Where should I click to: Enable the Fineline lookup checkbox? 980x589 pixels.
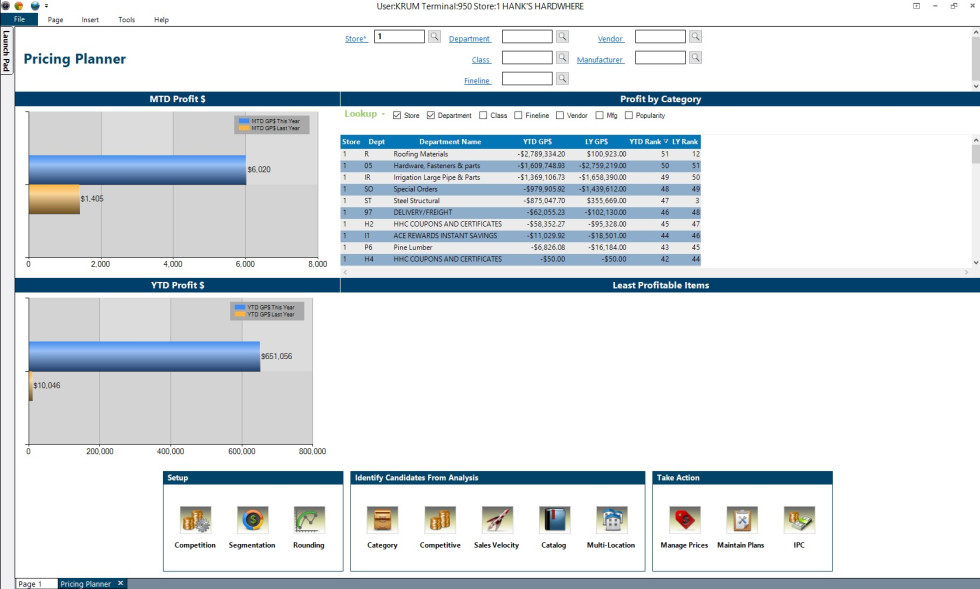pyautogui.click(x=518, y=116)
